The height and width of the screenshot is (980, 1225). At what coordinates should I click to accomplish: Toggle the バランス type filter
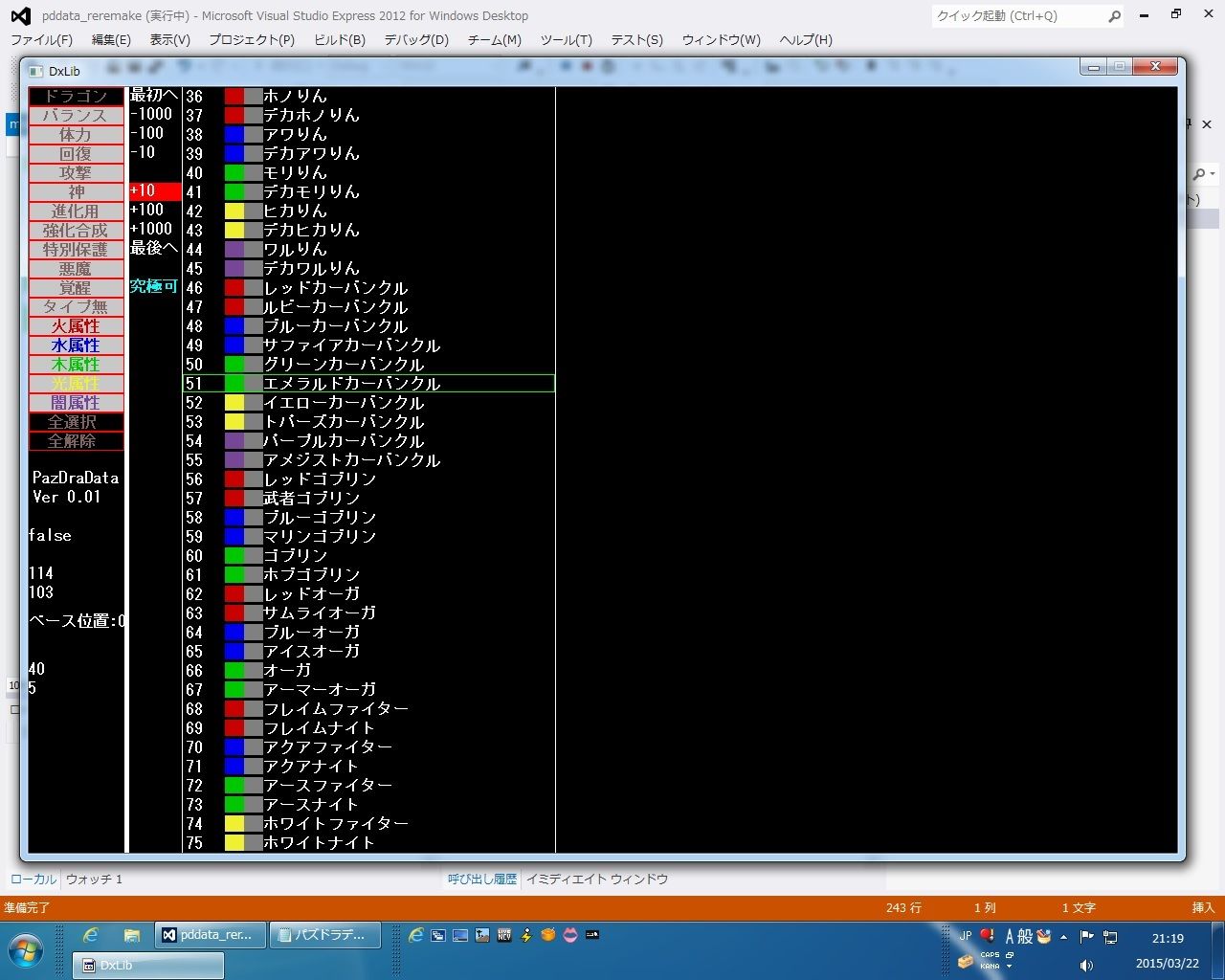(x=76, y=116)
